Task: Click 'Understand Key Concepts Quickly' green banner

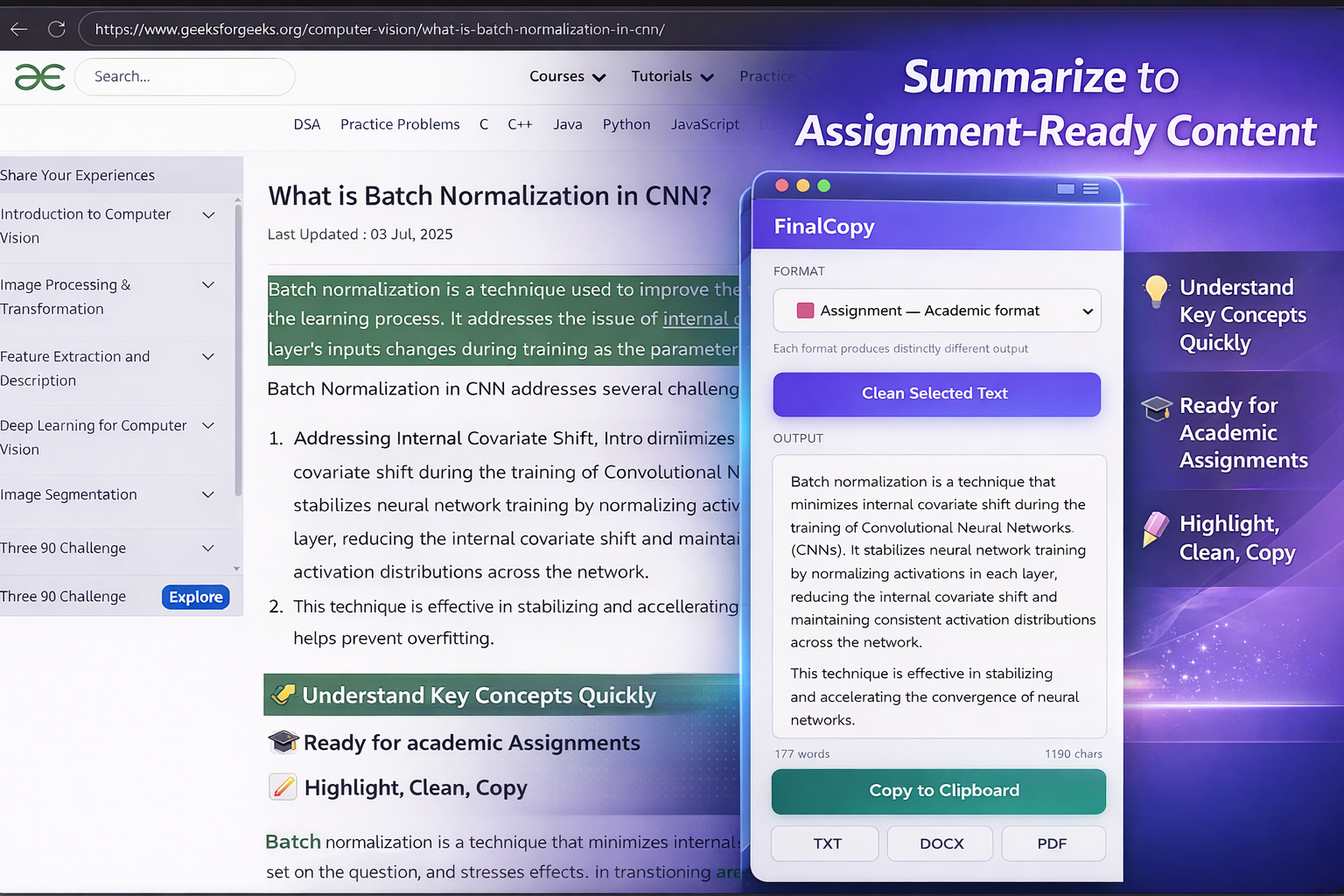Action: (503, 695)
